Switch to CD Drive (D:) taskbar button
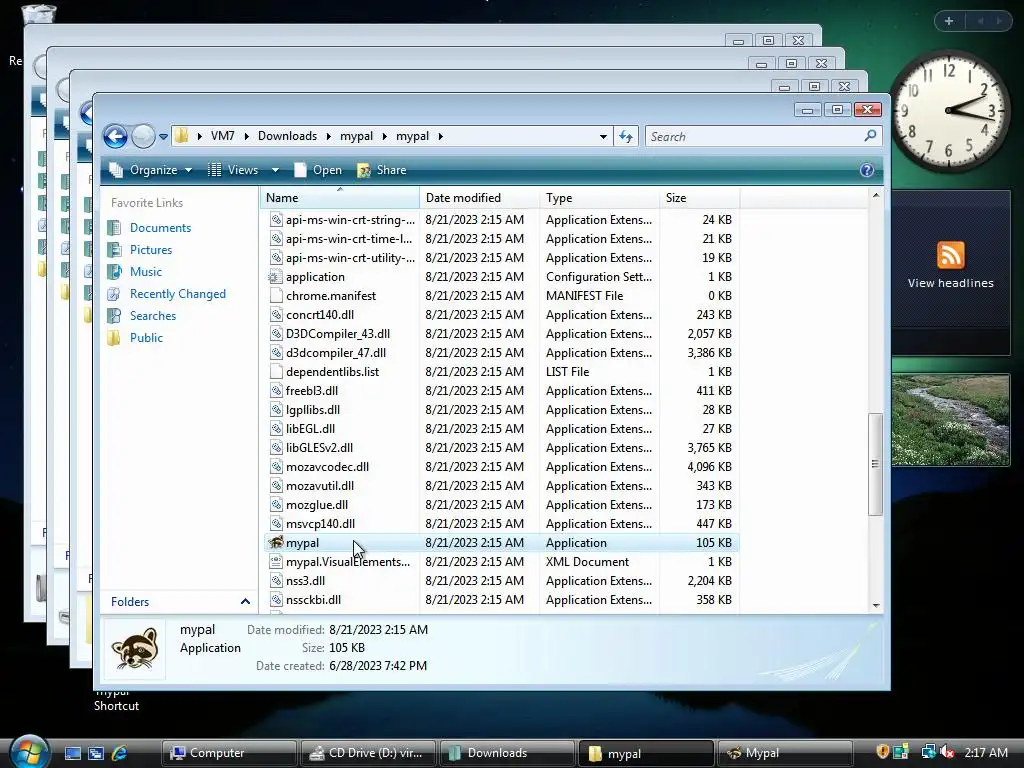Screen dimensions: 1024x768 pos(366,753)
